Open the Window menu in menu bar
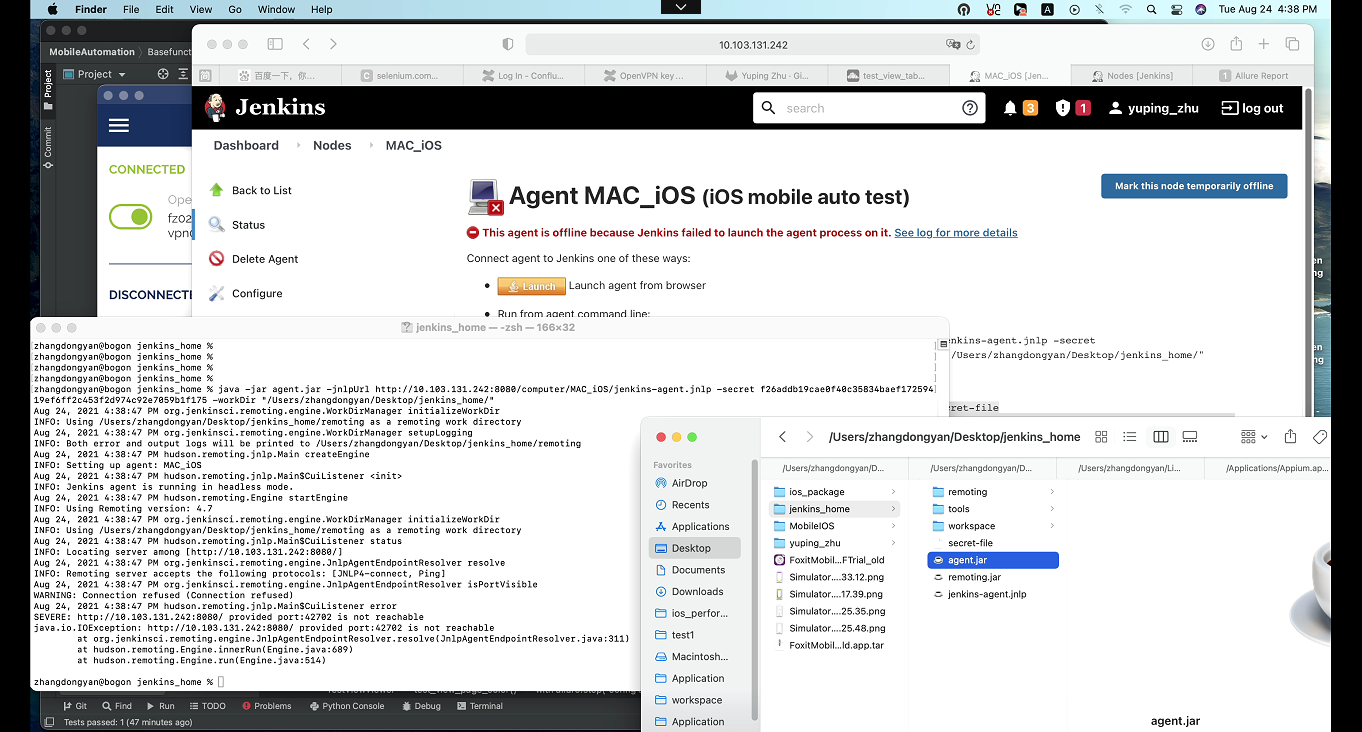 [x=276, y=9]
